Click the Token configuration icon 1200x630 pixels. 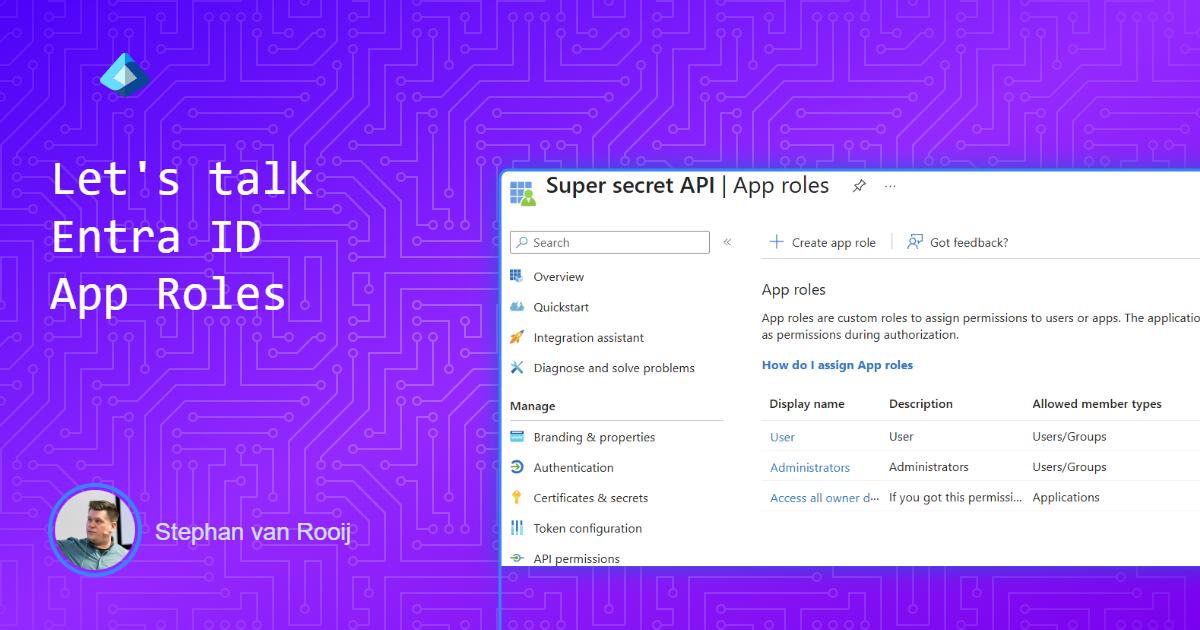pyautogui.click(x=517, y=528)
